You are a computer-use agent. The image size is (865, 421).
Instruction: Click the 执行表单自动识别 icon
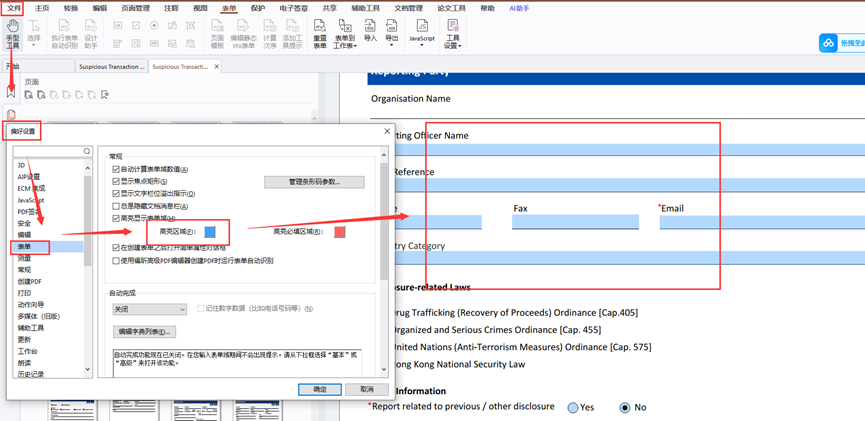click(64, 33)
